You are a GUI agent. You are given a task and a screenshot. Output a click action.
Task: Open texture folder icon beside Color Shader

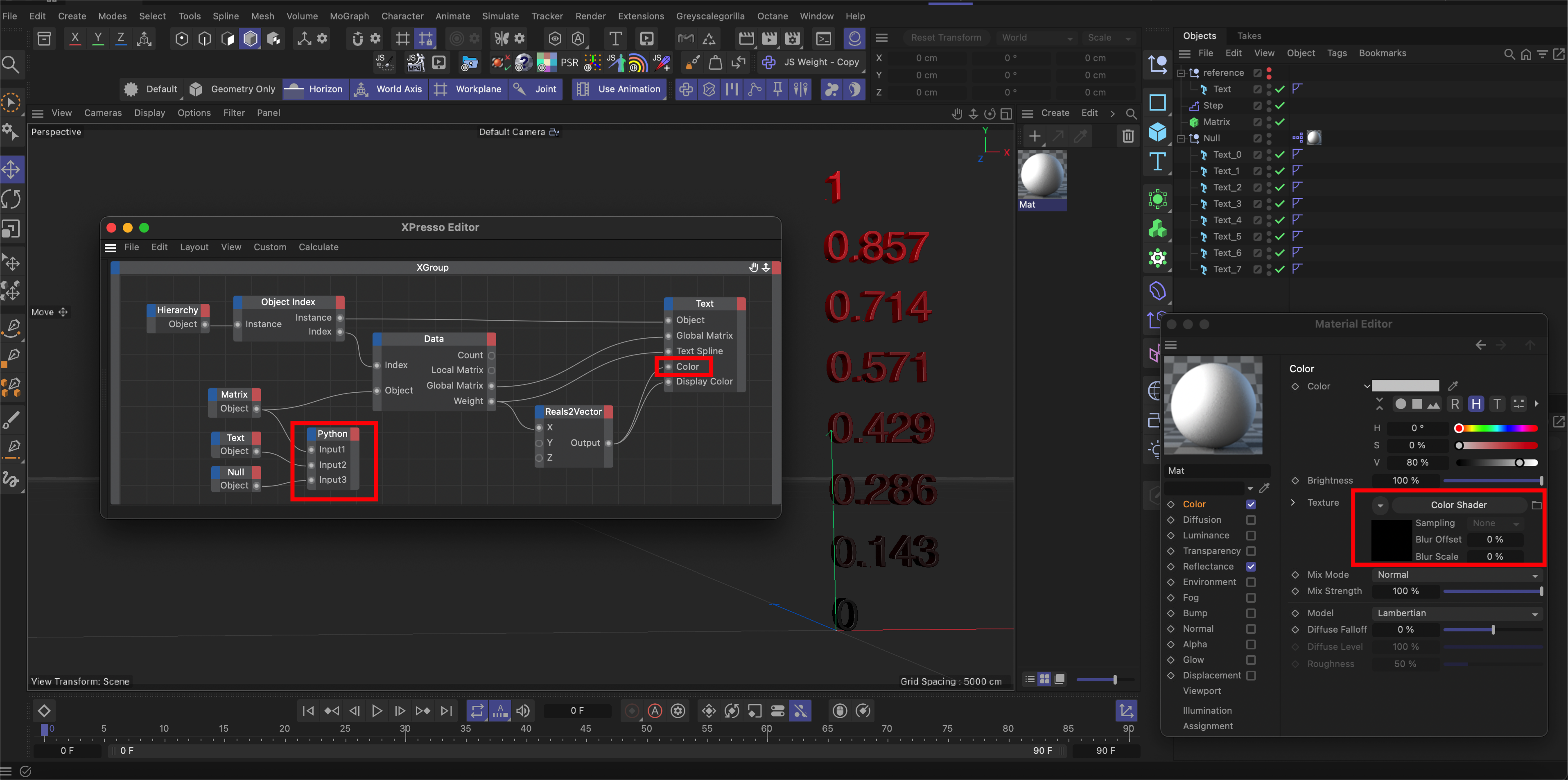pyautogui.click(x=1536, y=505)
